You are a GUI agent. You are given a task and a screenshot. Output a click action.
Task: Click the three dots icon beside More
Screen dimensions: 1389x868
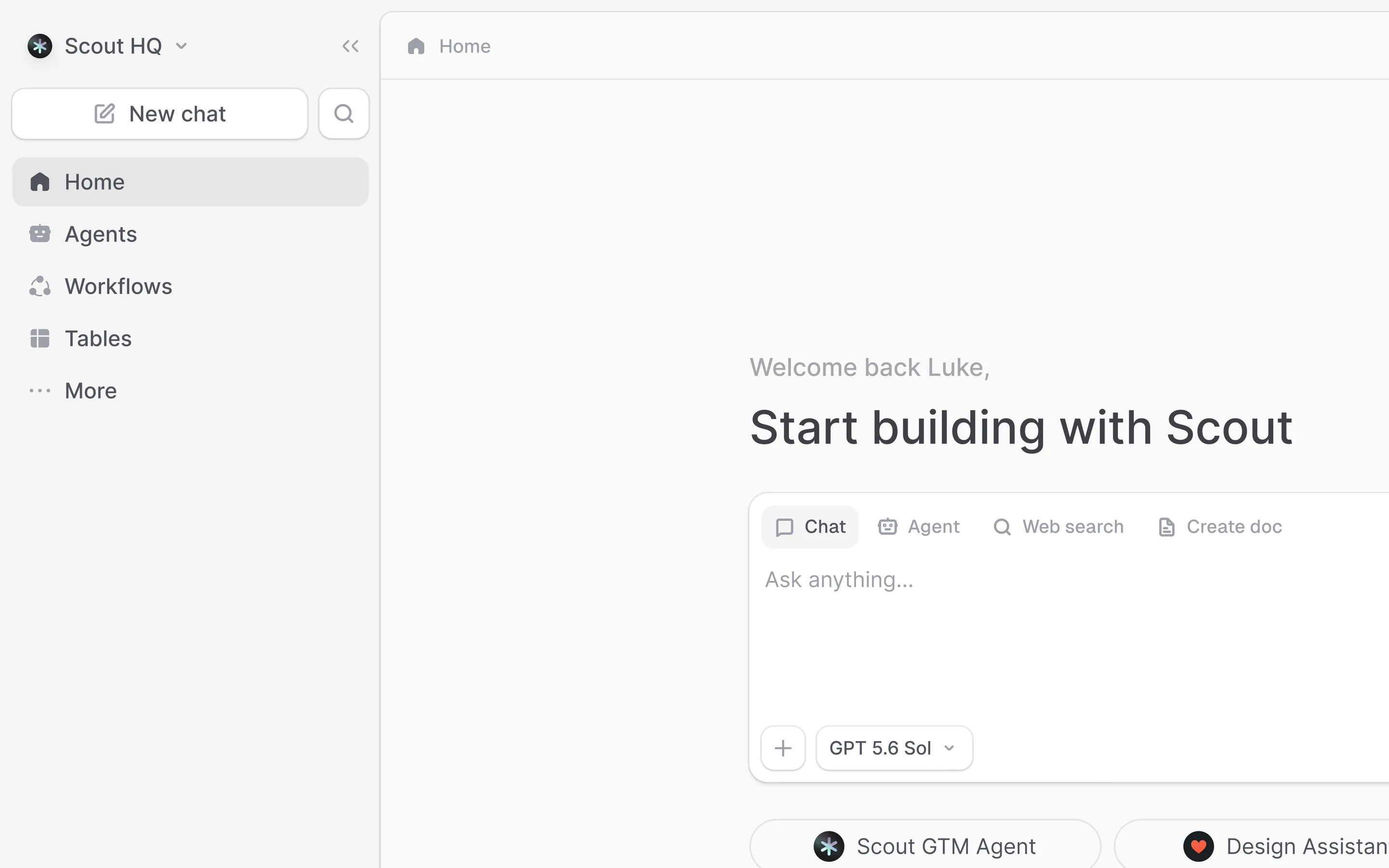coord(40,391)
